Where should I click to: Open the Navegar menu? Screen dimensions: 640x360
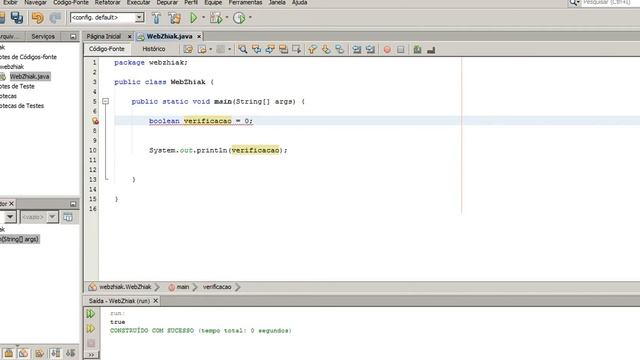tap(35, 2)
